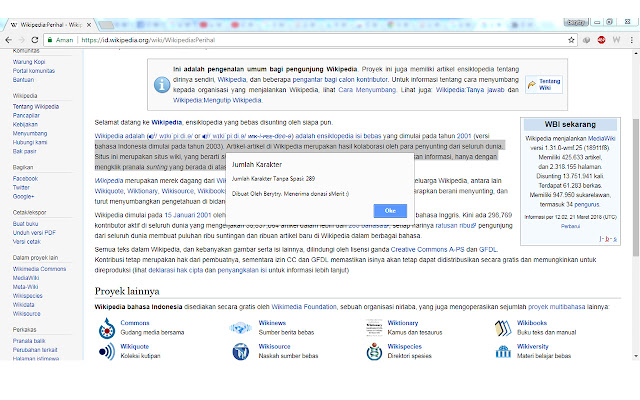Close the Wikipedia Perihal tab
This screenshot has height=400, width=640.
coord(89,25)
